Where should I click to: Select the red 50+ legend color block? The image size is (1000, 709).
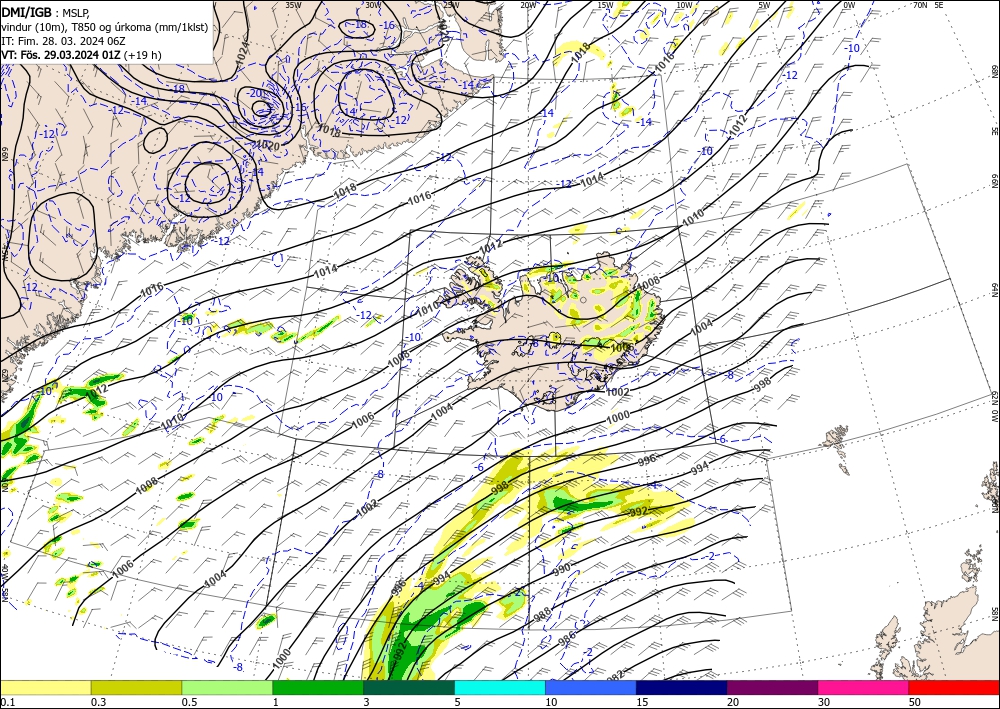pyautogui.click(x=954, y=687)
